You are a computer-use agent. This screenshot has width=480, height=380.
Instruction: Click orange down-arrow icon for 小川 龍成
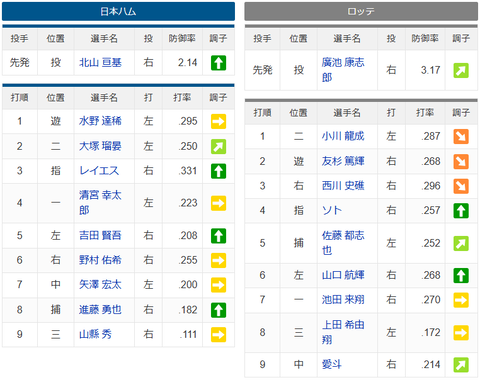pyautogui.click(x=461, y=136)
